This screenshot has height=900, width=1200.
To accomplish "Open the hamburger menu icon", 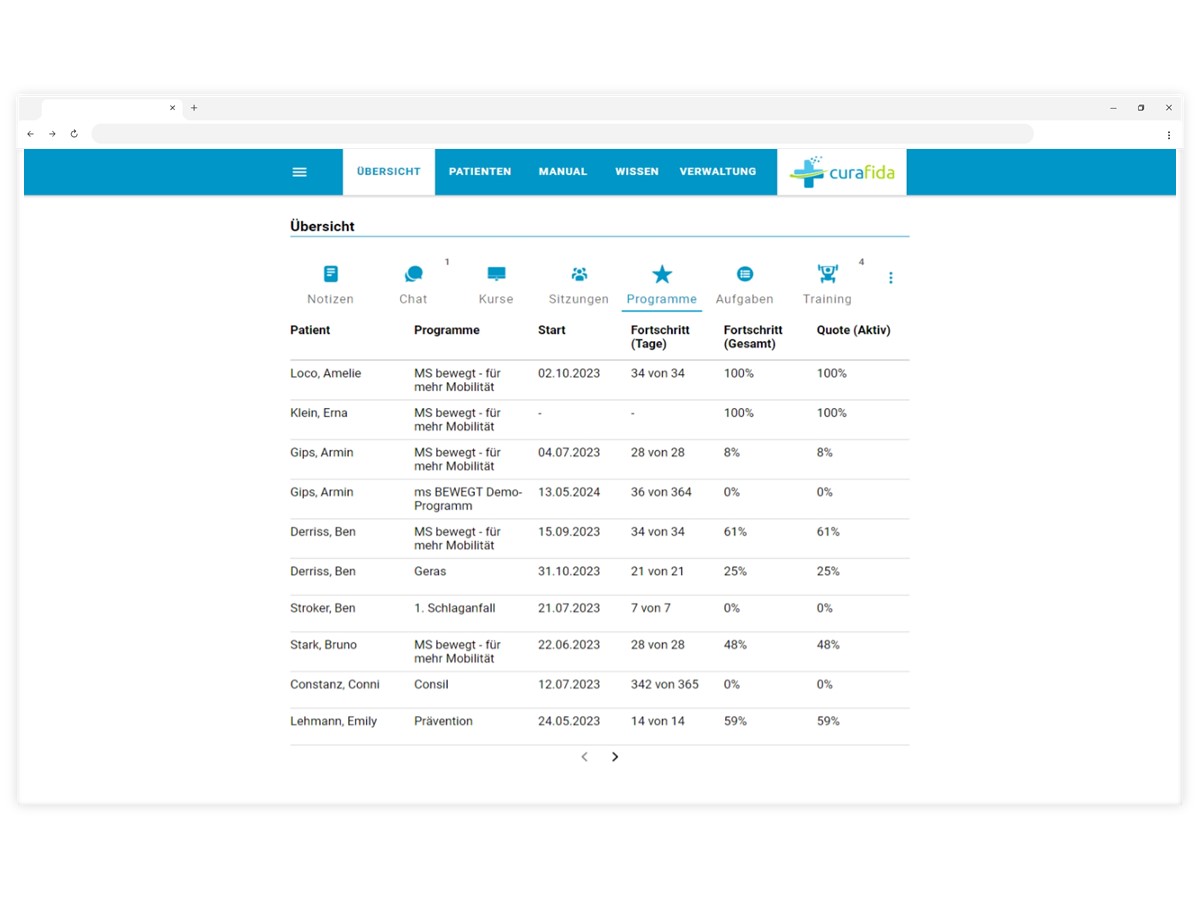I will click(x=299, y=172).
